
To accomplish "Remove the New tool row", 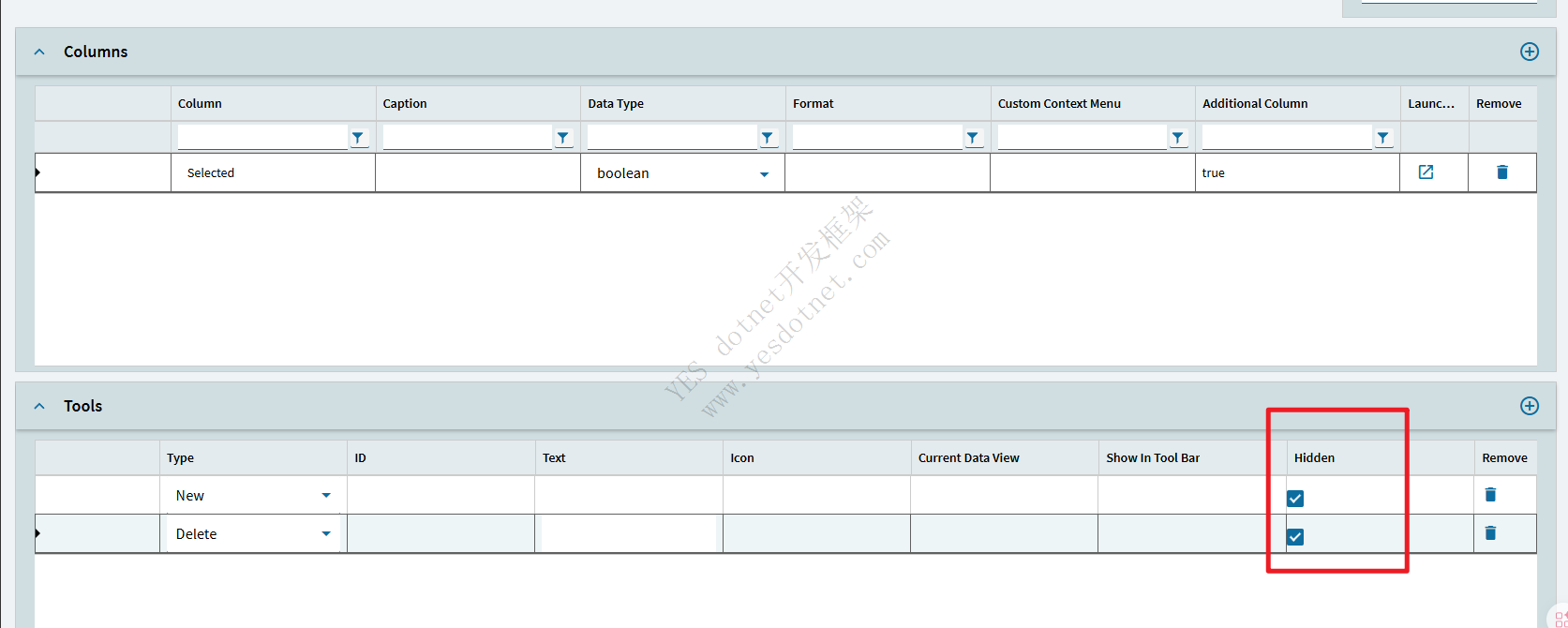I will [1490, 495].
